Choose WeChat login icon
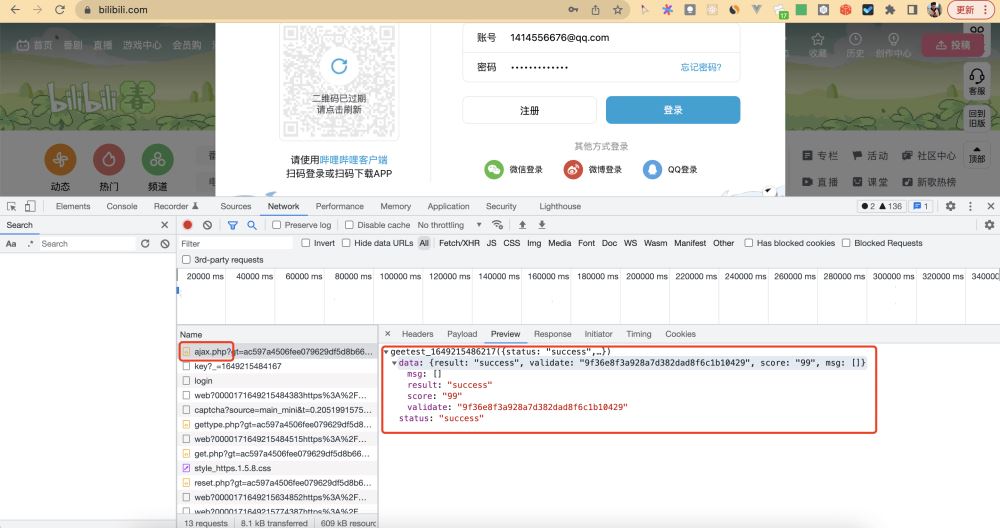This screenshot has height=528, width=1000. pyautogui.click(x=494, y=170)
